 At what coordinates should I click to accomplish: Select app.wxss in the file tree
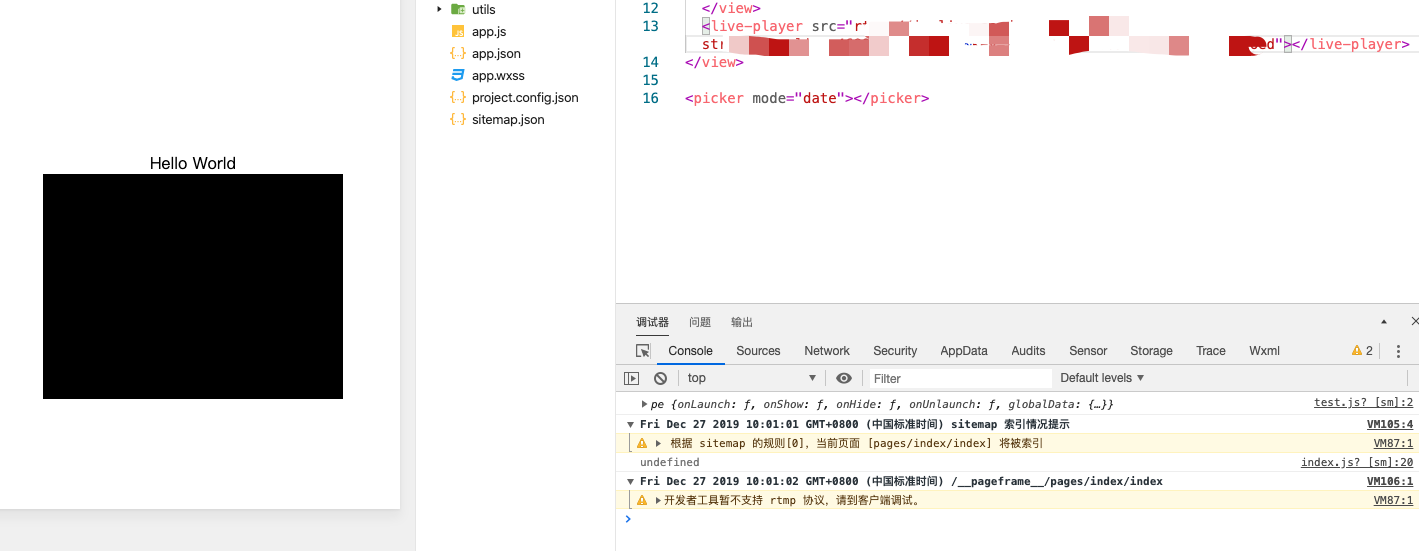tap(498, 76)
